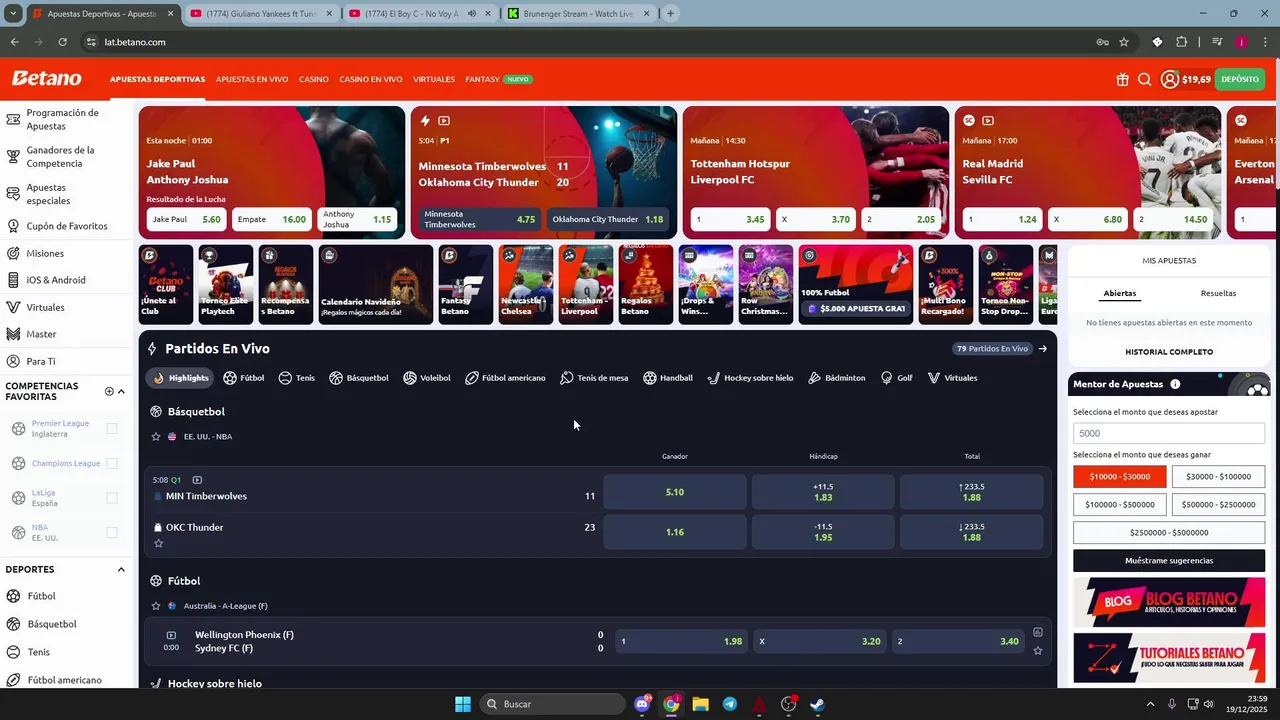Viewport: 1280px width, 720px height.
Task: Open the Chrome tab search dropdown
Action: [x=13, y=14]
